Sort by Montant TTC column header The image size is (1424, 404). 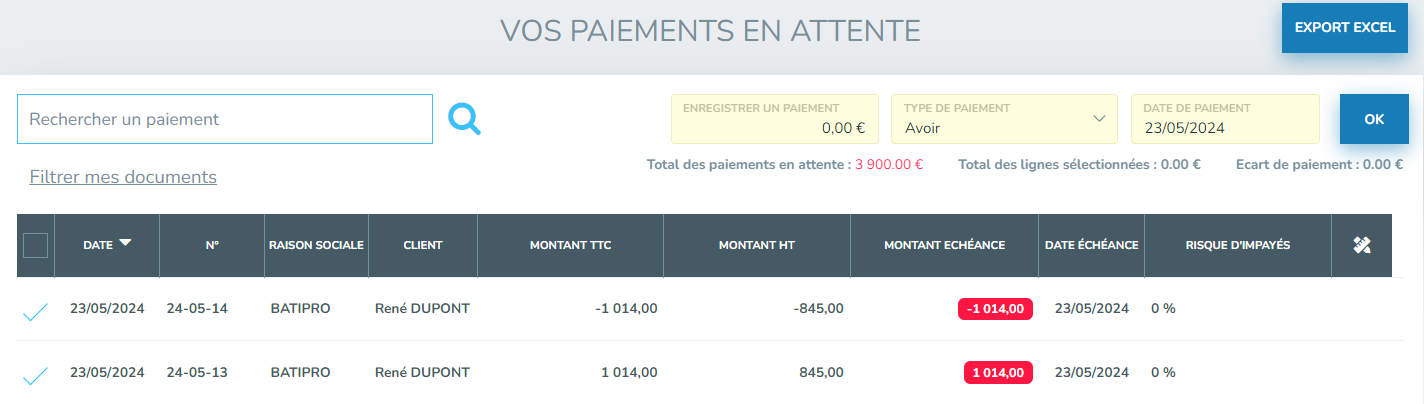tap(570, 245)
